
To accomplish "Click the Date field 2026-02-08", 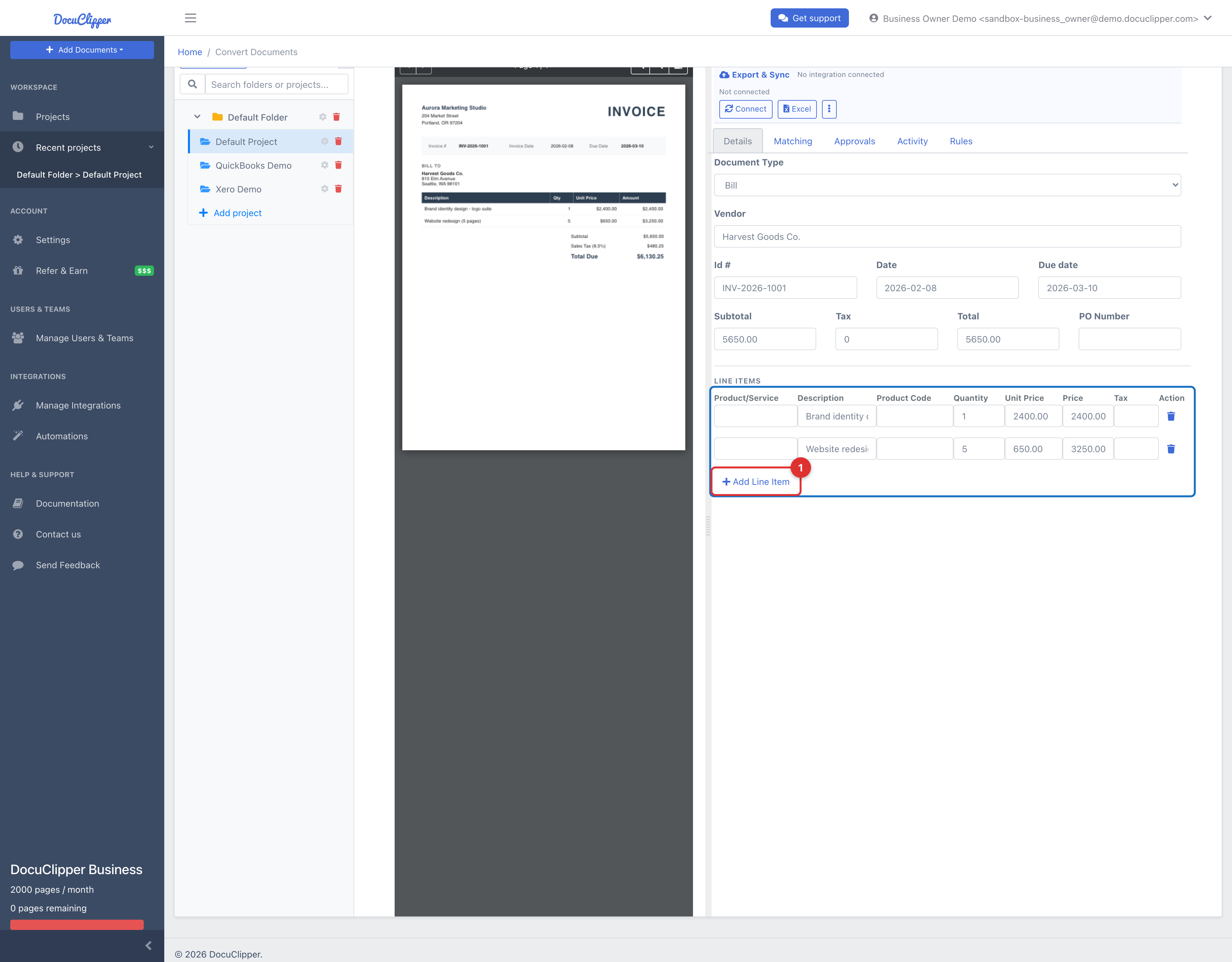I will tap(947, 288).
